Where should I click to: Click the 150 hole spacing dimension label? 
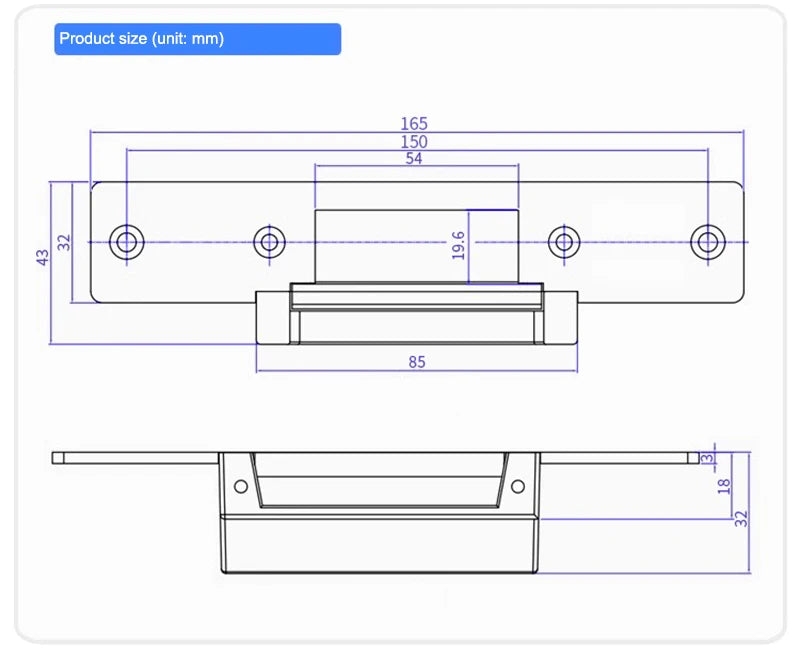[x=414, y=142]
